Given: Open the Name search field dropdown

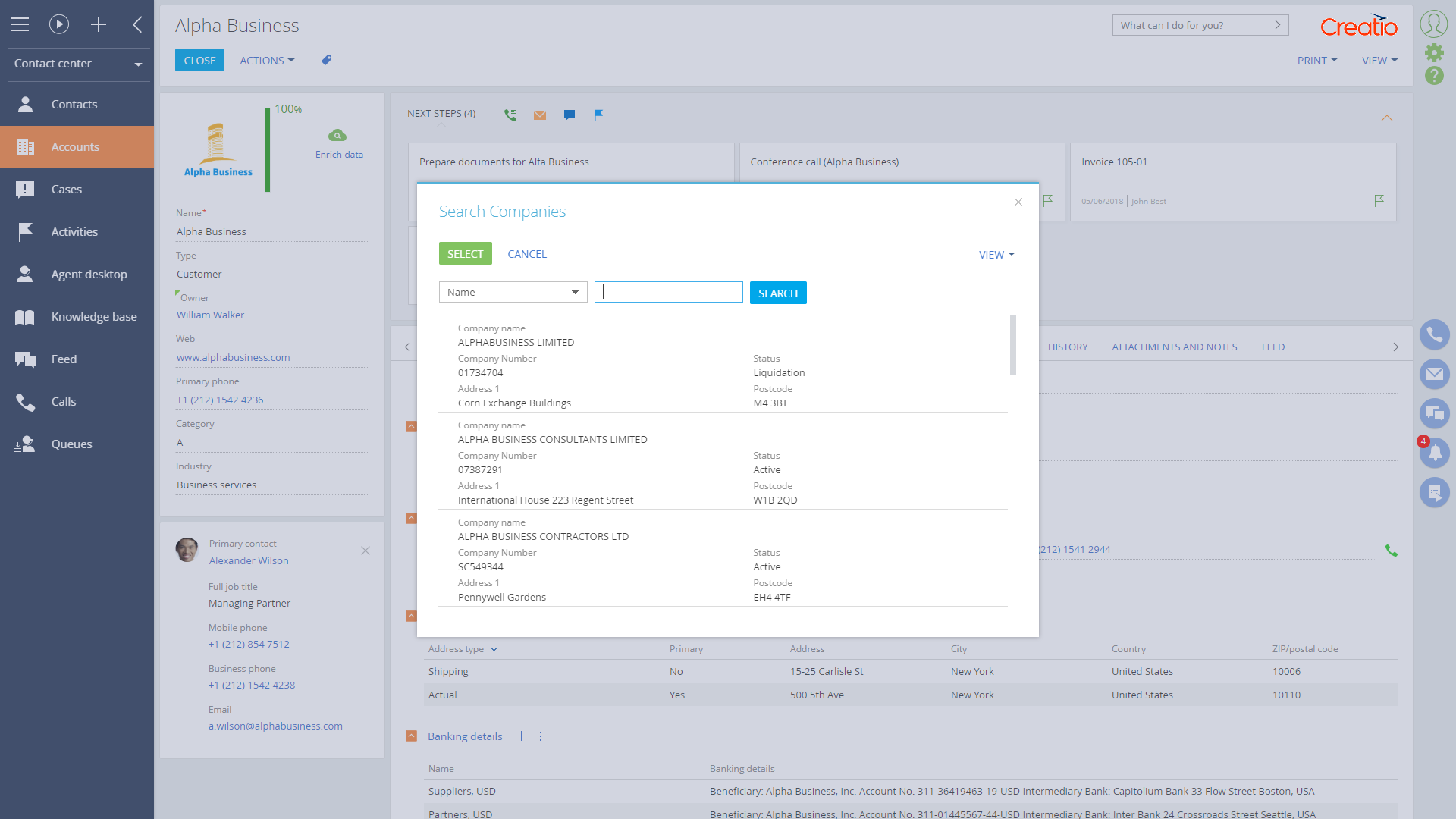Looking at the screenshot, I should (513, 292).
